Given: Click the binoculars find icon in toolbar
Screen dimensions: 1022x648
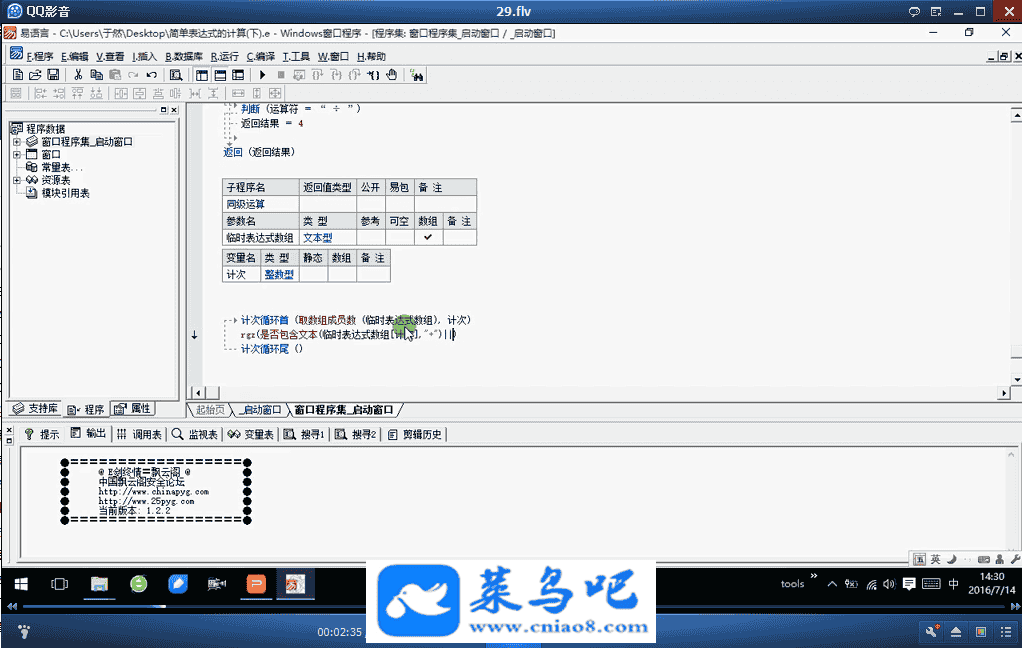Looking at the screenshot, I should point(417,75).
